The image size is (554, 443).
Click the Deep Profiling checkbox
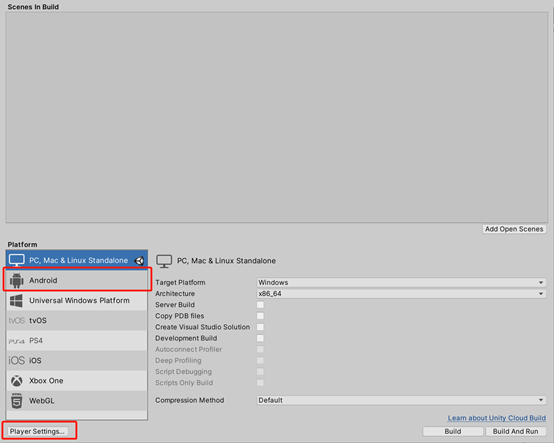click(260, 360)
